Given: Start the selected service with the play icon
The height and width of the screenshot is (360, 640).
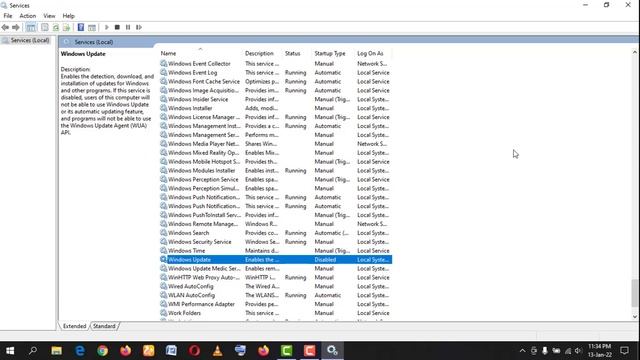Looking at the screenshot, I should pos(107,27).
